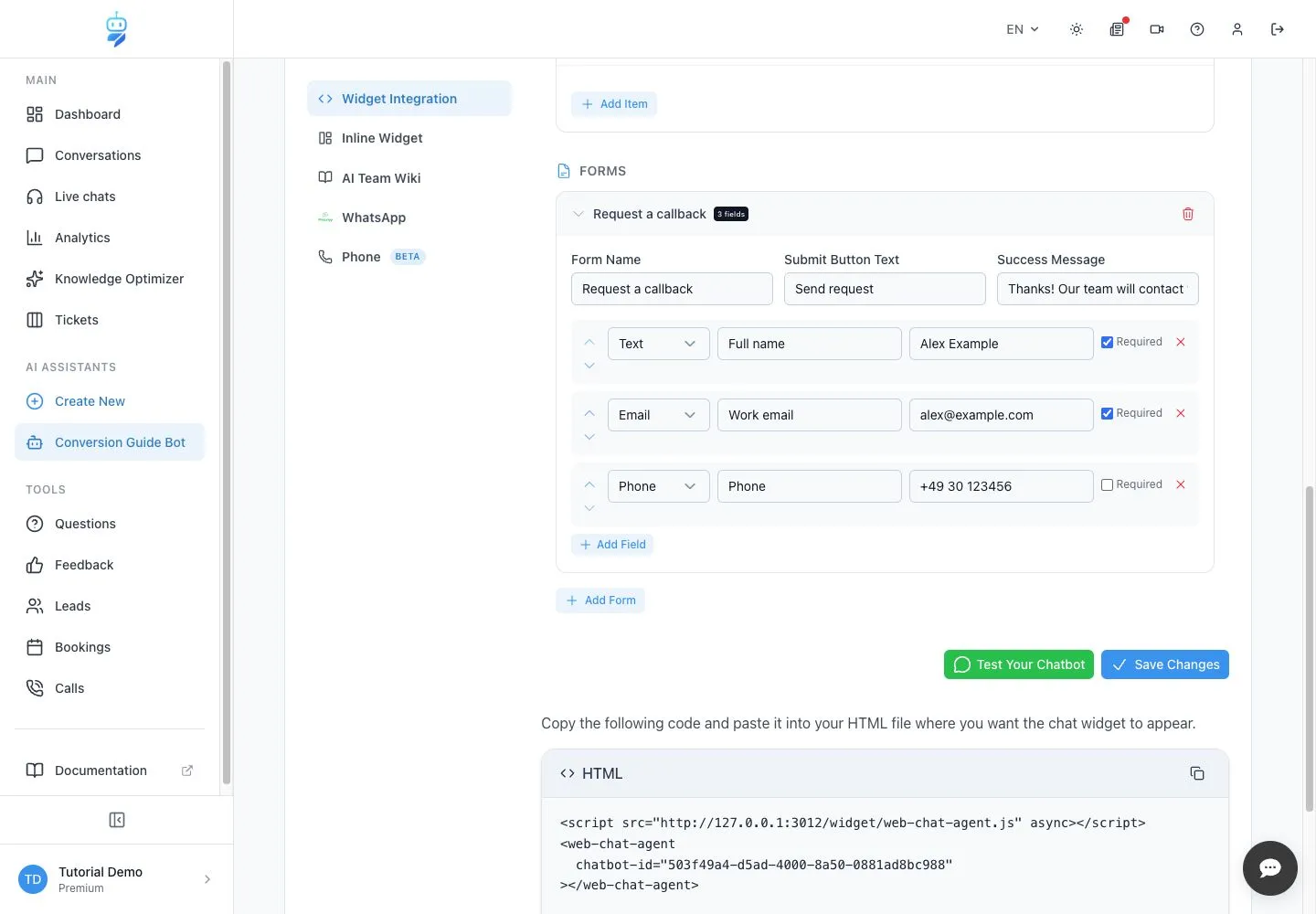Remove the Work email field
The width and height of the screenshot is (1316, 914).
pyautogui.click(x=1181, y=413)
